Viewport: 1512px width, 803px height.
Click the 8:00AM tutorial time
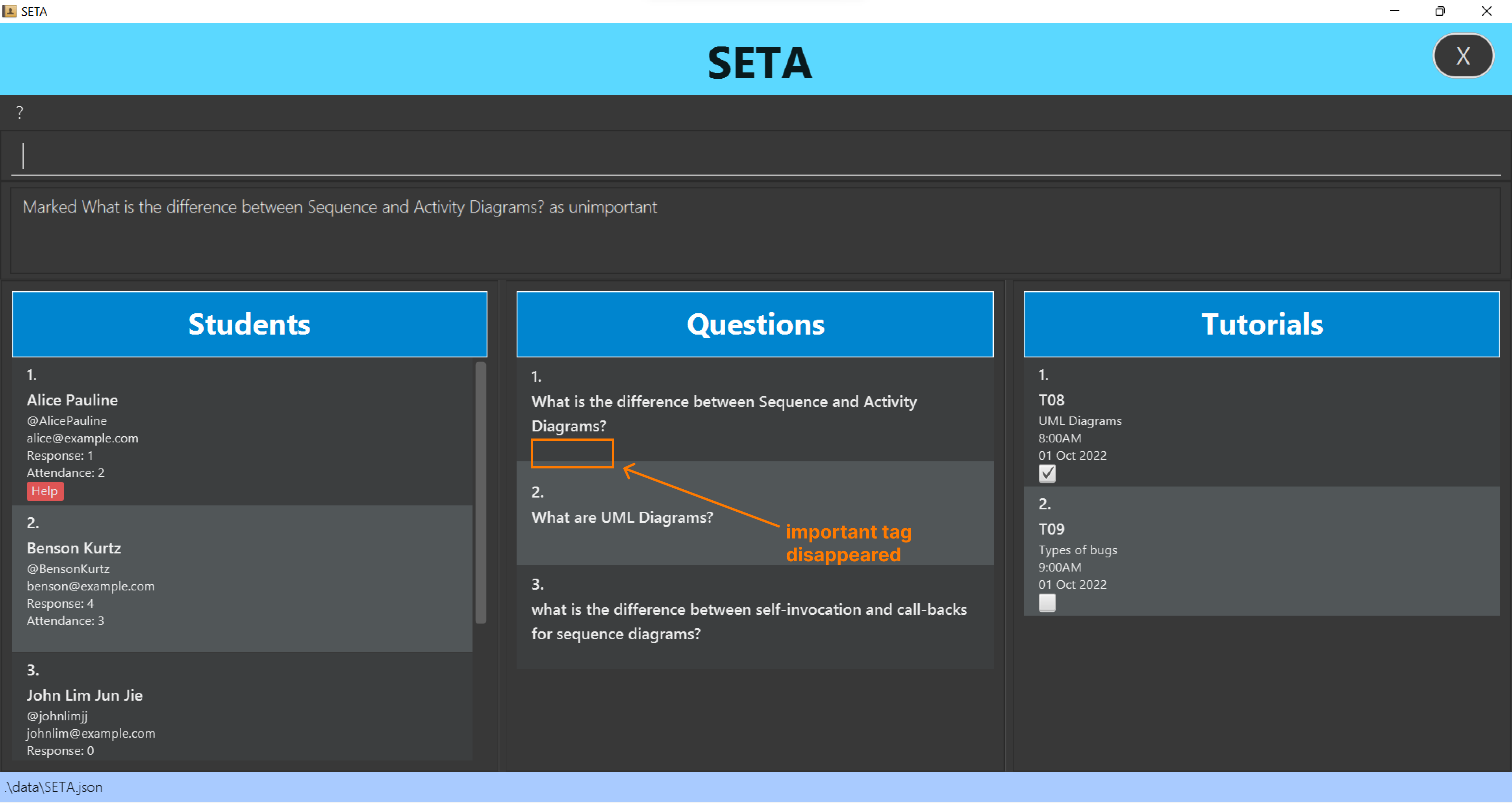click(x=1060, y=438)
